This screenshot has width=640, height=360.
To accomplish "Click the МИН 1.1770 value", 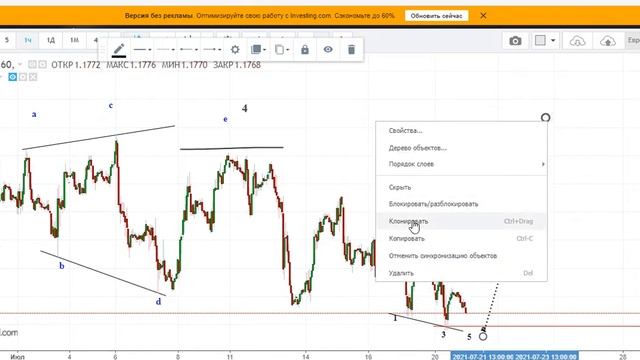I will 184,65.
